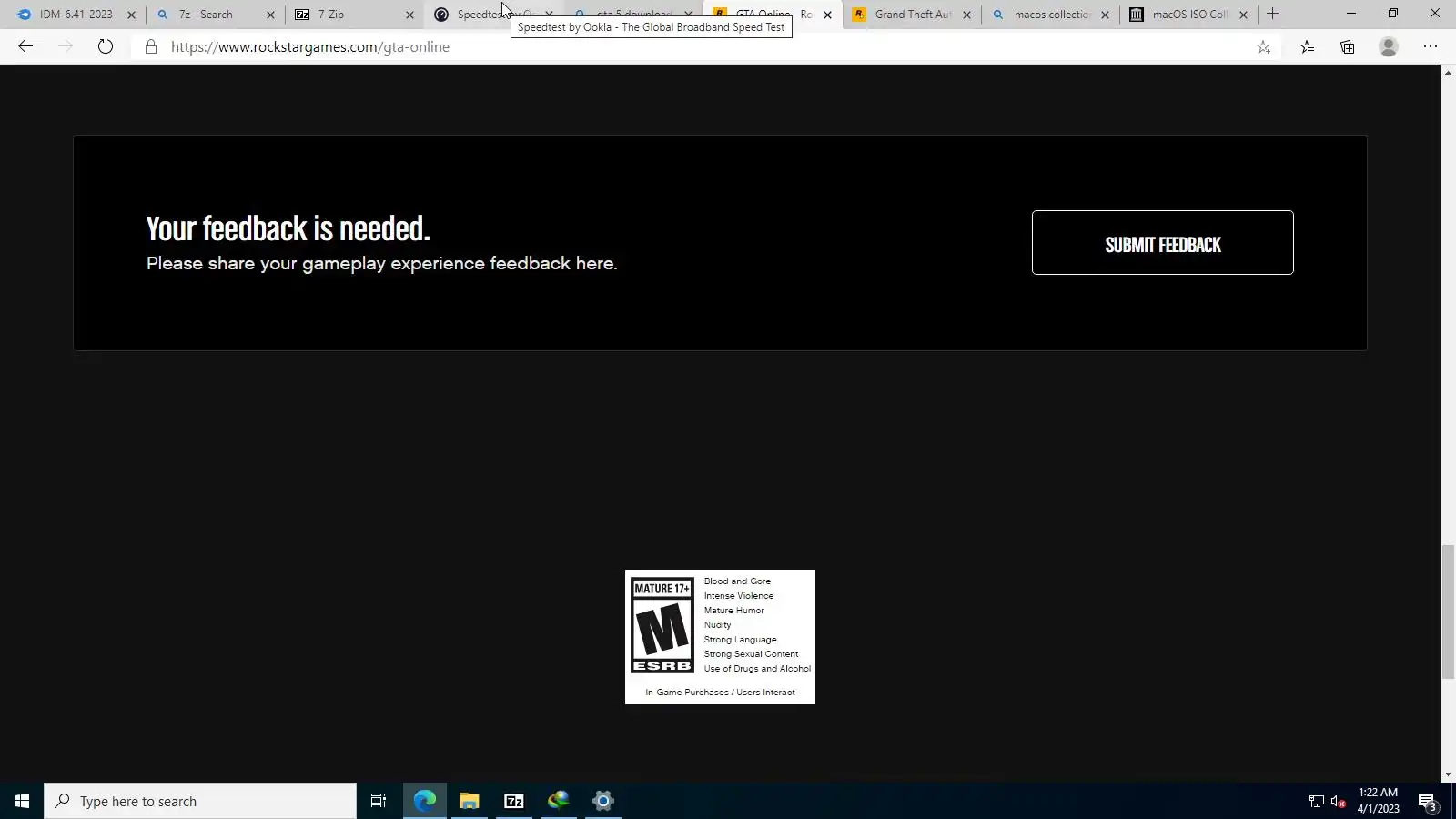Click the scrollbar down arrow

pos(1448,774)
